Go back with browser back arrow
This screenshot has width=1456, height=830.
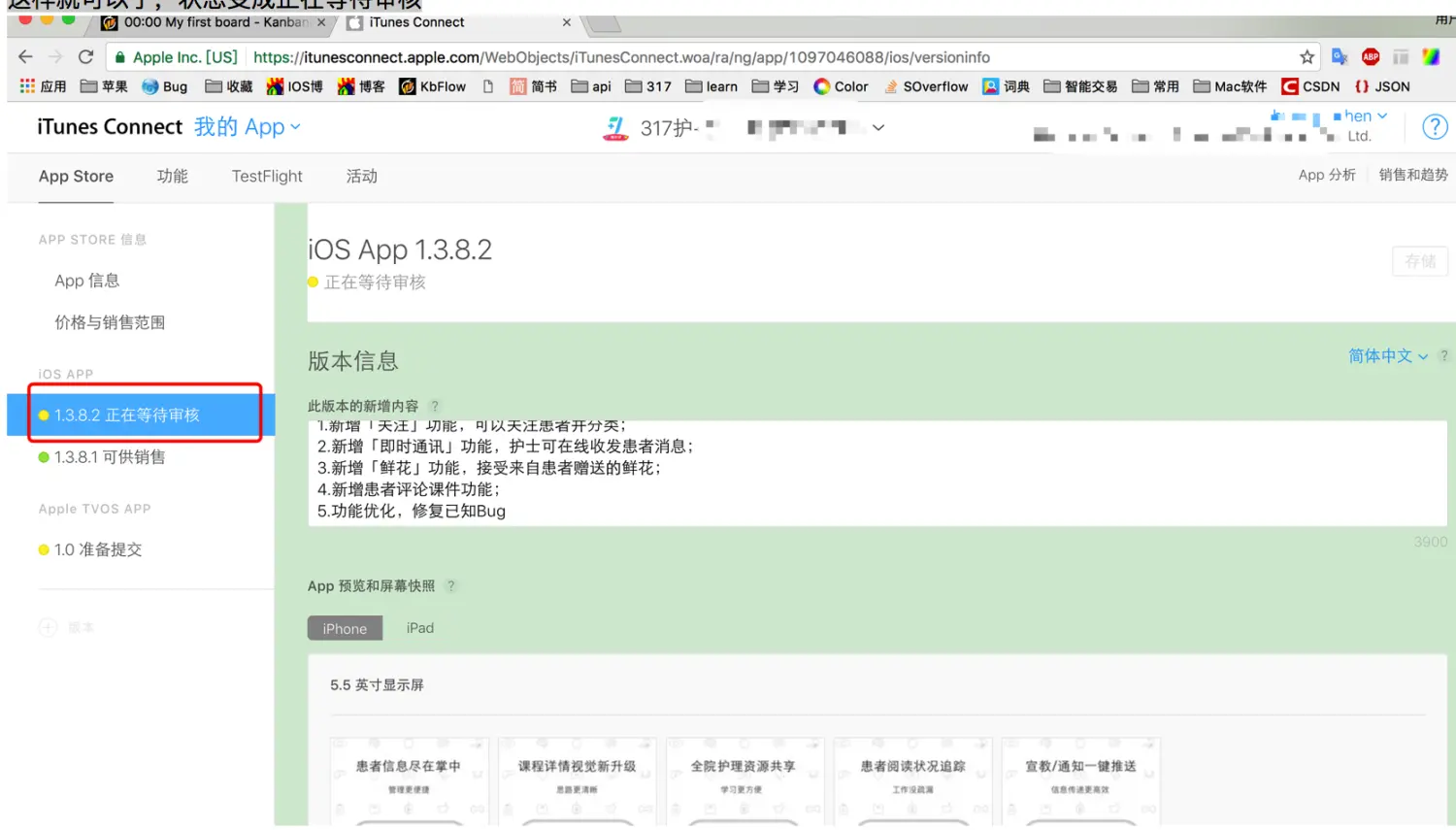25,57
